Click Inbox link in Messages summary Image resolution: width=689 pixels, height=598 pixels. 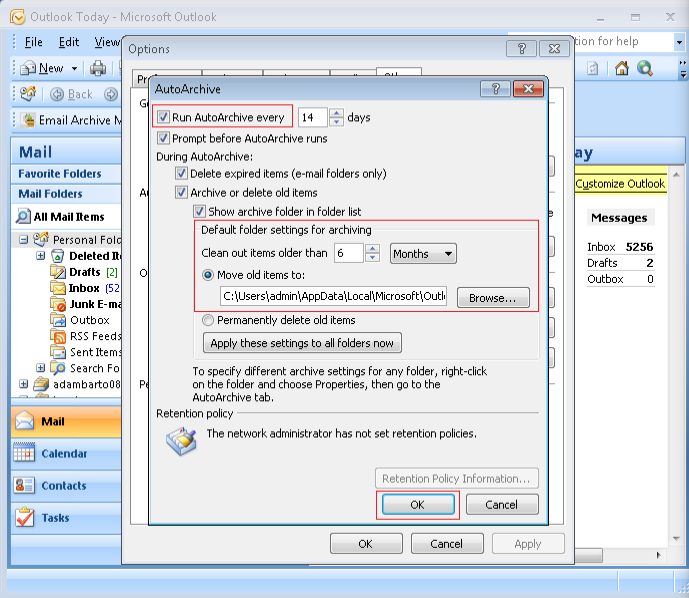point(601,247)
